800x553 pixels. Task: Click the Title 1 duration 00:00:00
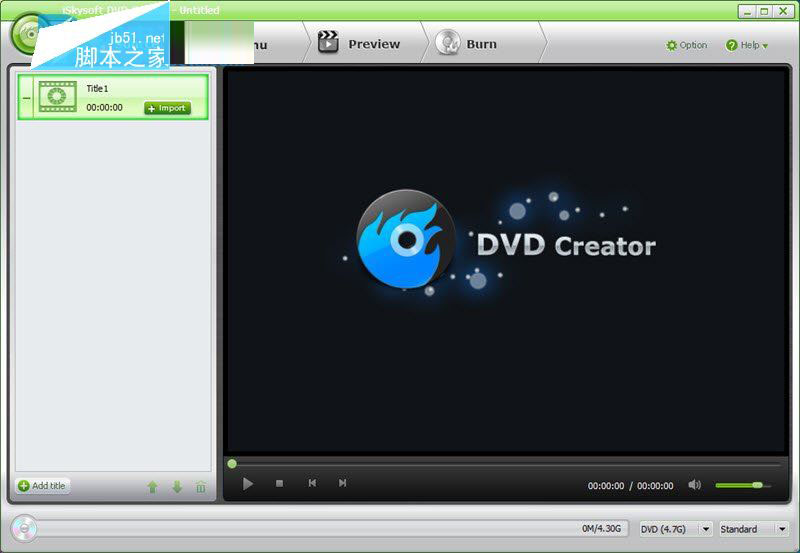104,107
